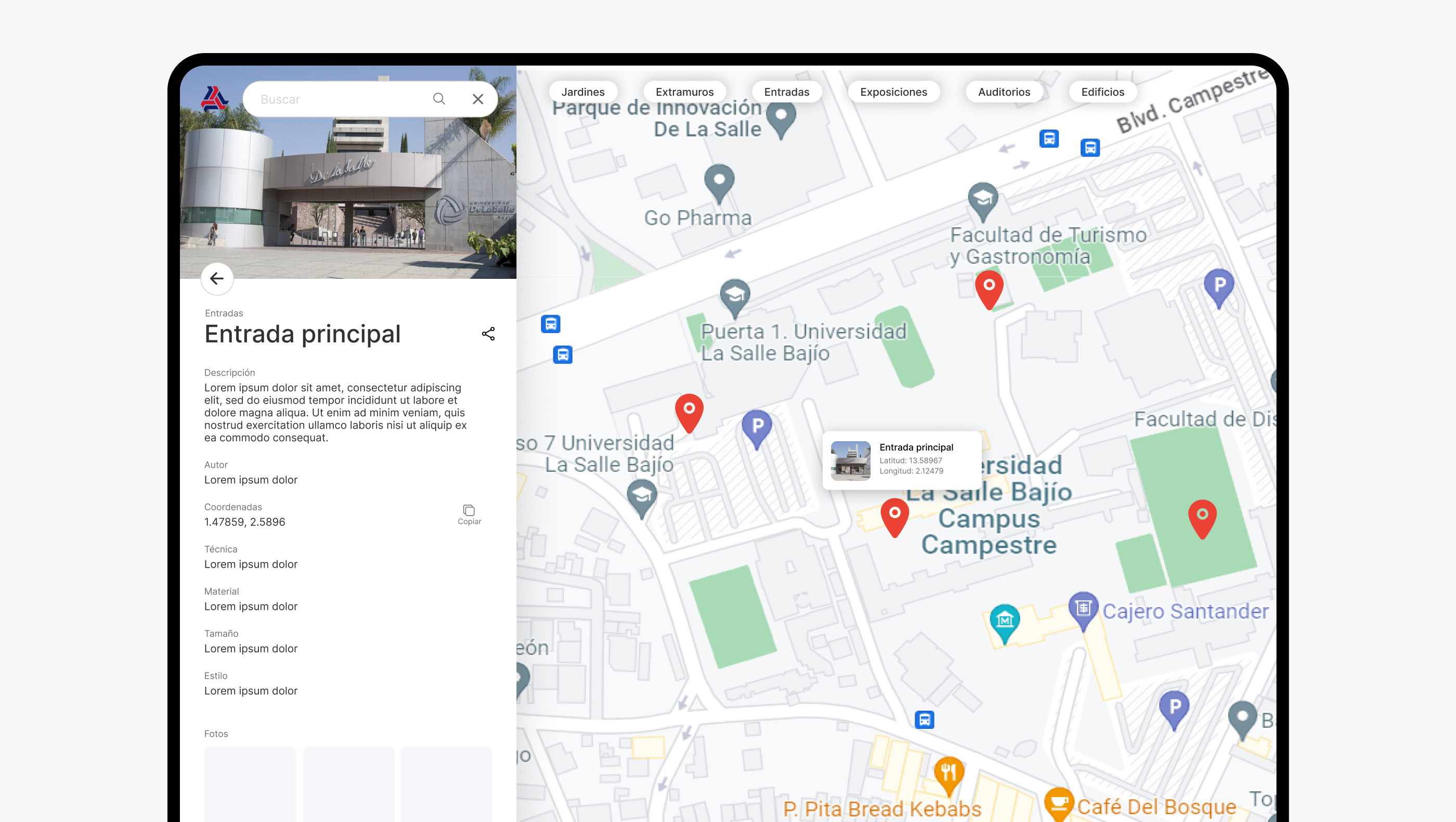Click the "Descripción" label
The width and height of the screenshot is (1456, 822).
click(x=229, y=372)
